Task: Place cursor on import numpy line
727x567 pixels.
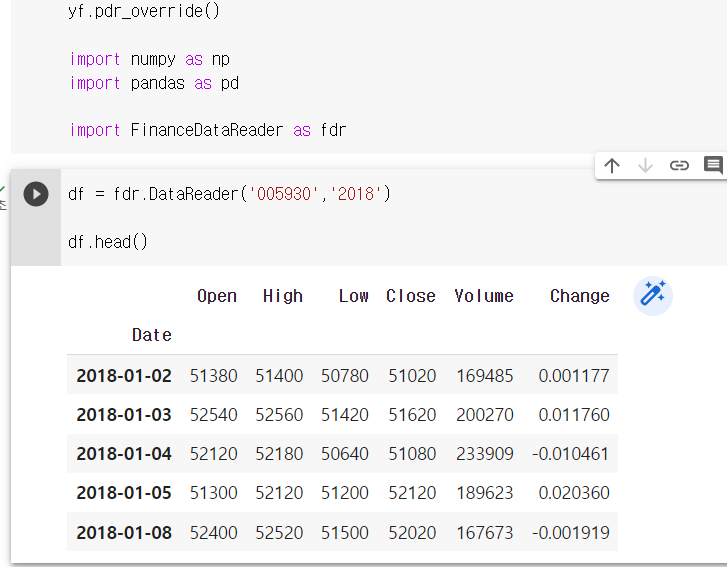Action: (x=149, y=59)
